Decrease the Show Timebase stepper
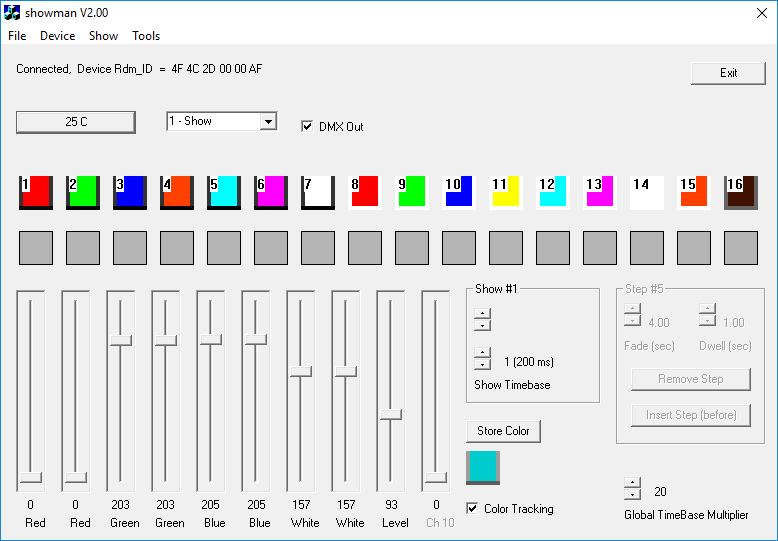Viewport: 778px width, 541px height. click(x=482, y=364)
